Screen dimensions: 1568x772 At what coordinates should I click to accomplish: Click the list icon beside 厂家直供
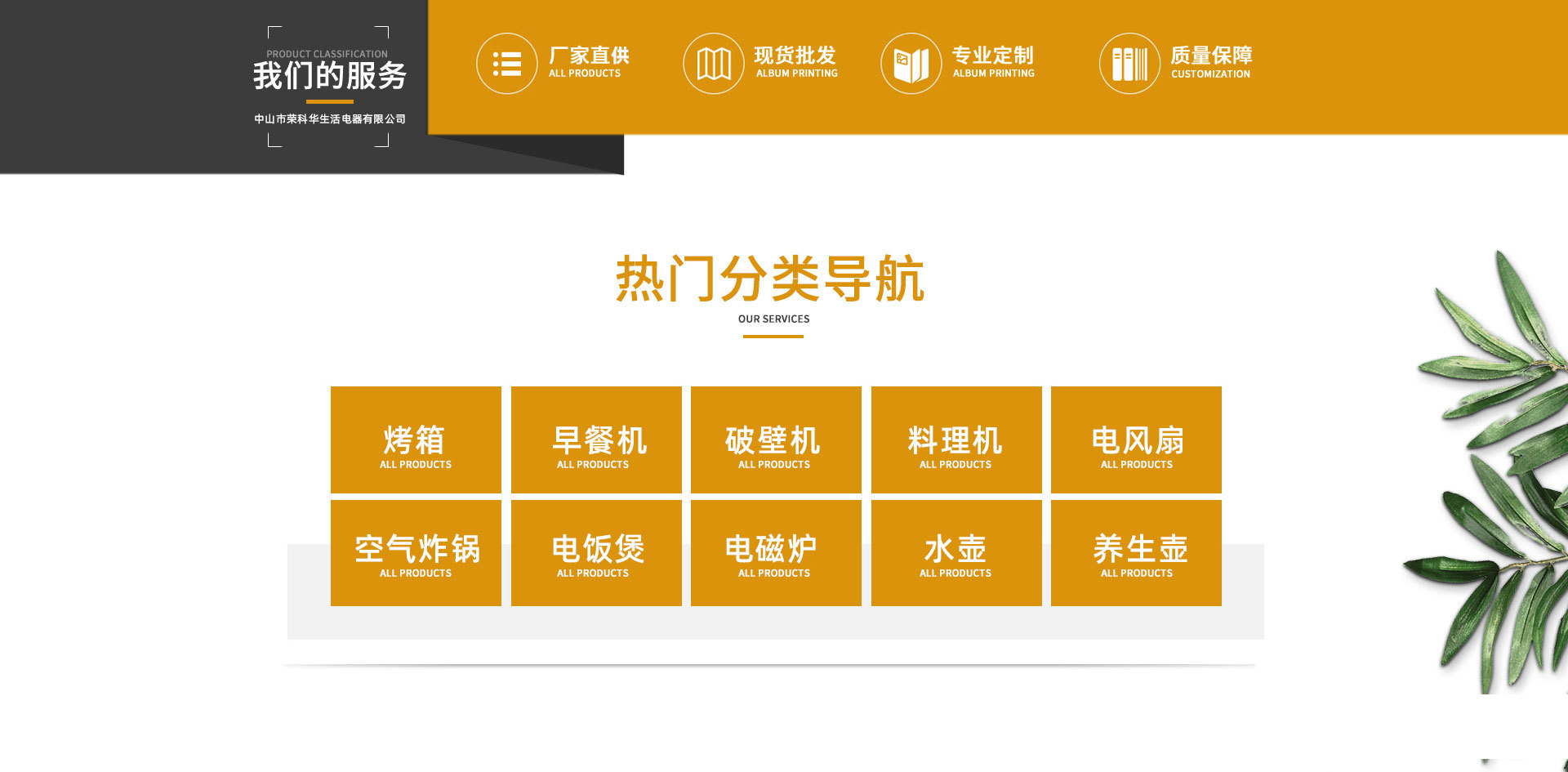coord(506,64)
